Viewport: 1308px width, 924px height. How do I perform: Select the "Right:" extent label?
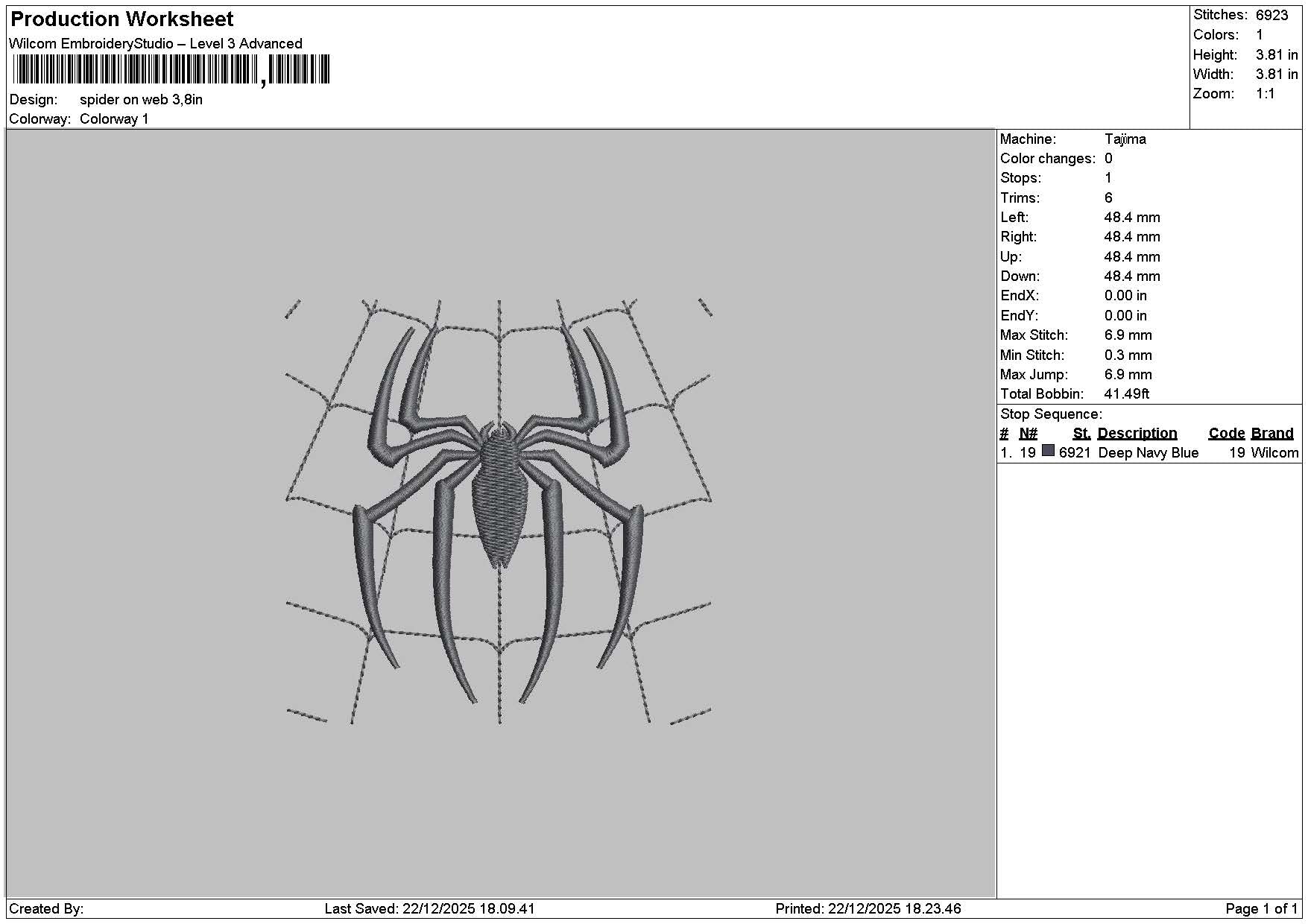tap(1019, 237)
